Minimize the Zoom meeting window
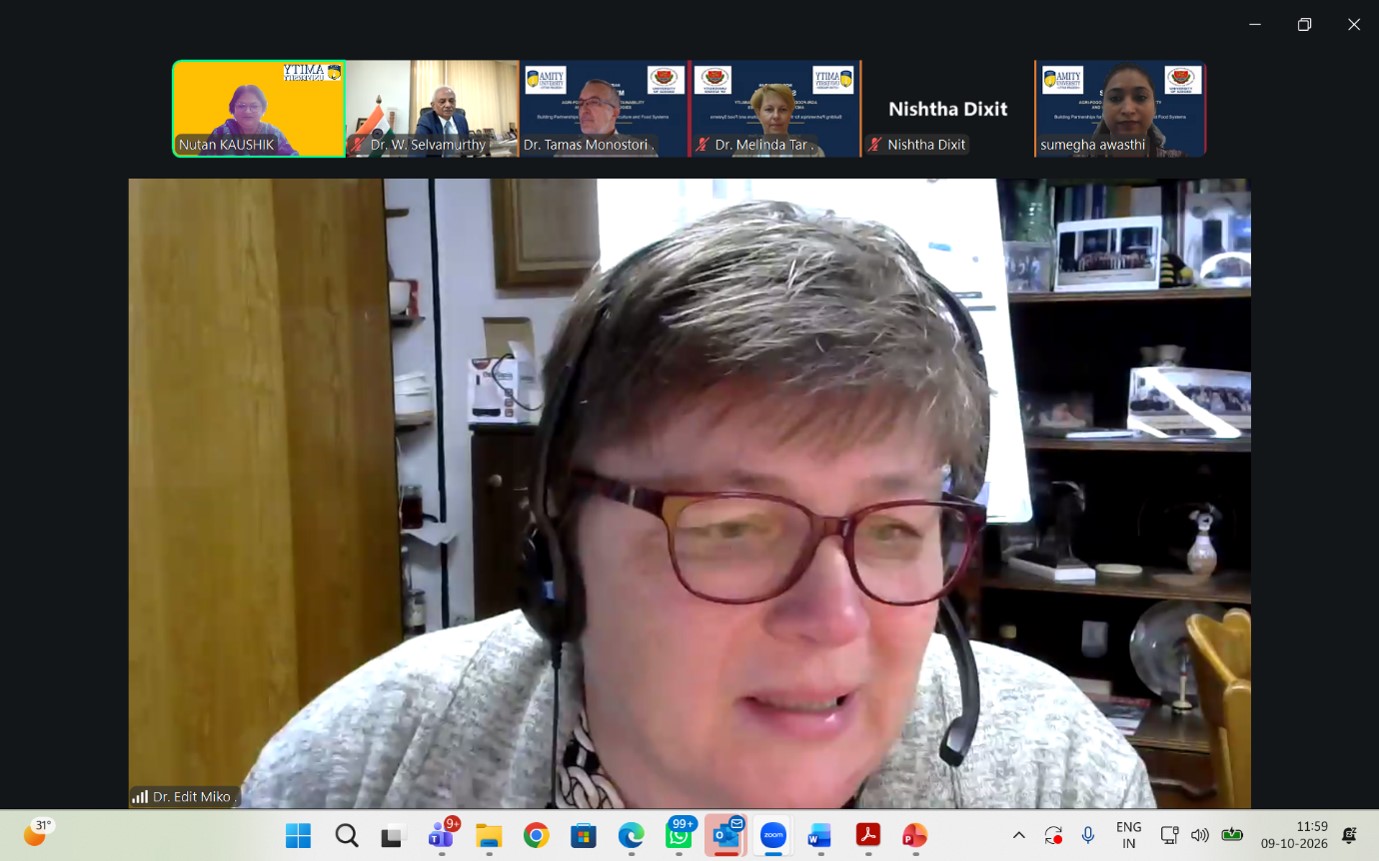The width and height of the screenshot is (1379, 861). coord(1255,25)
